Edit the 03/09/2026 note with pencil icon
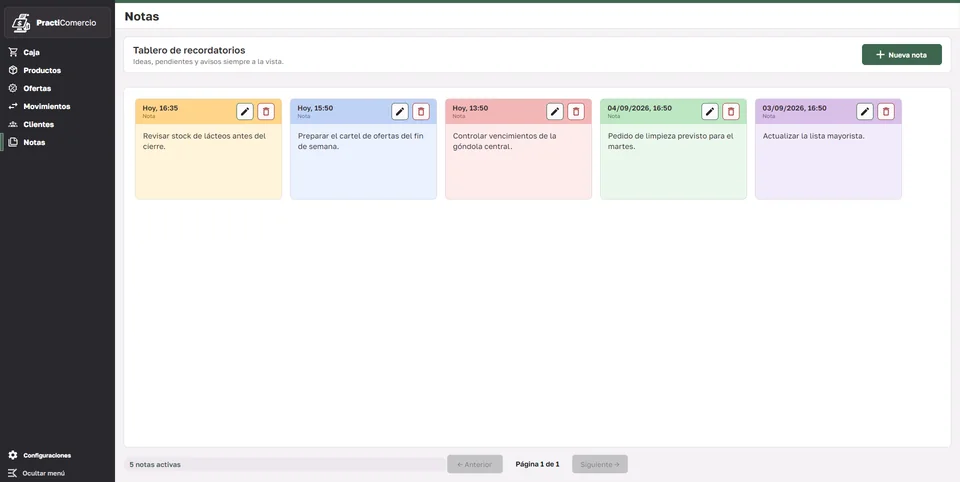 [x=864, y=111]
